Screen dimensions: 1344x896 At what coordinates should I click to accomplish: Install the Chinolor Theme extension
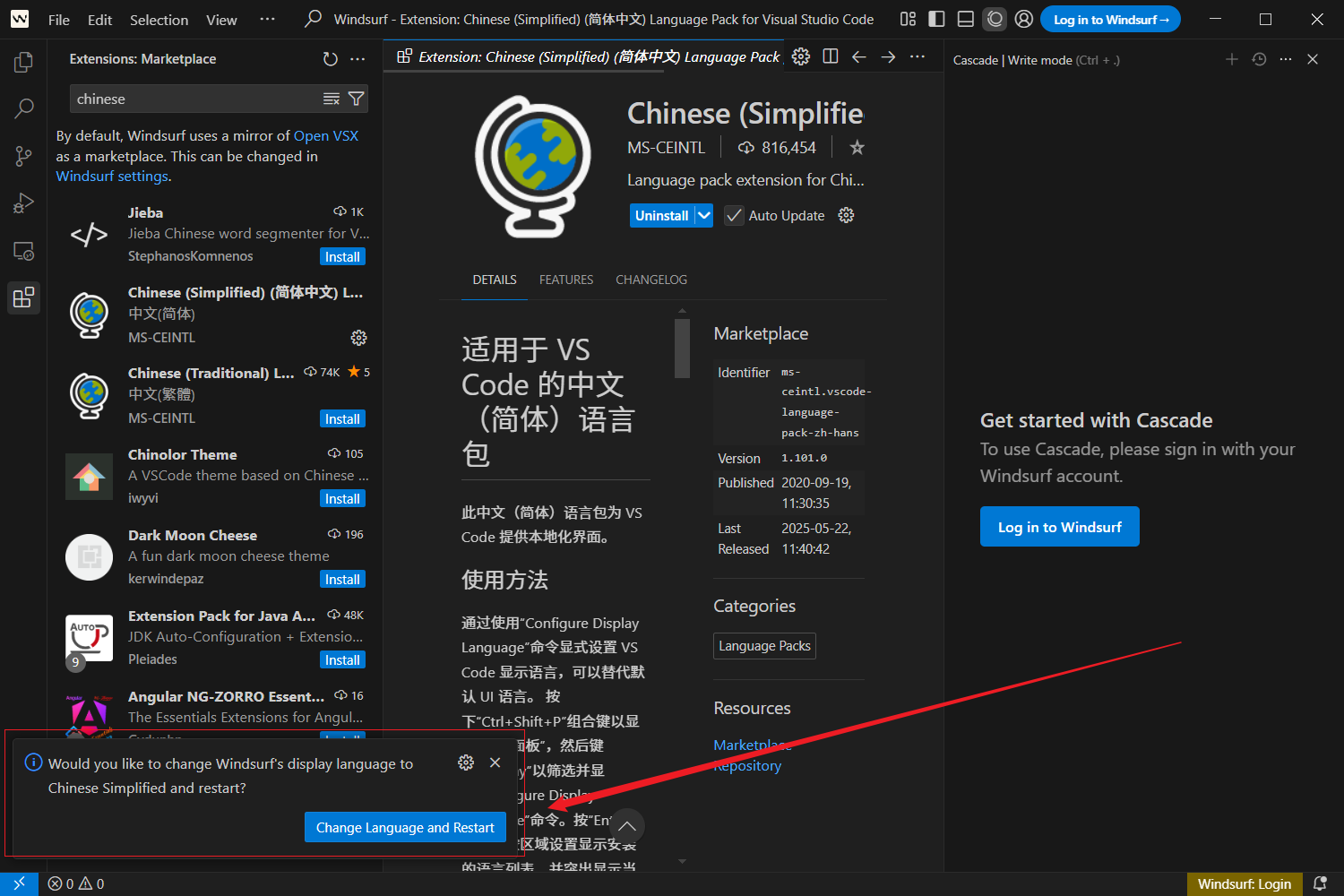click(x=342, y=498)
